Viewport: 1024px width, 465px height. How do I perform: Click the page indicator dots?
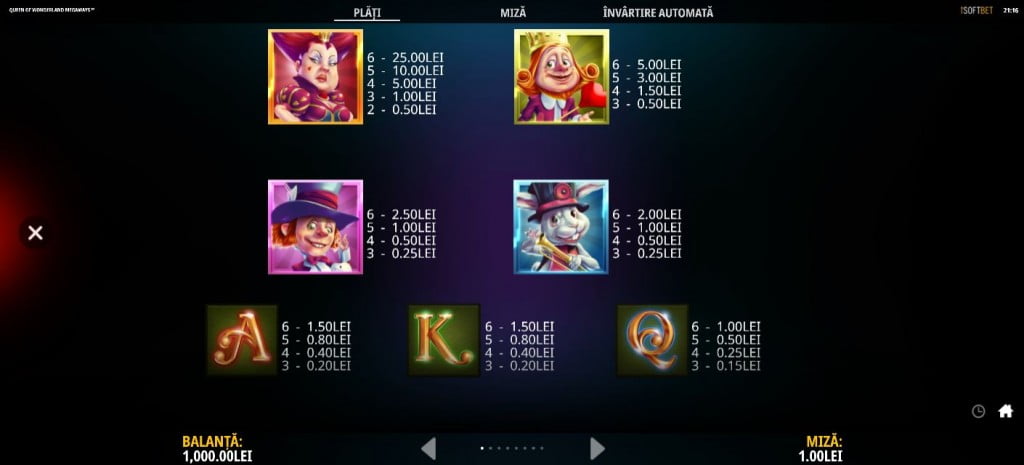[x=512, y=449]
